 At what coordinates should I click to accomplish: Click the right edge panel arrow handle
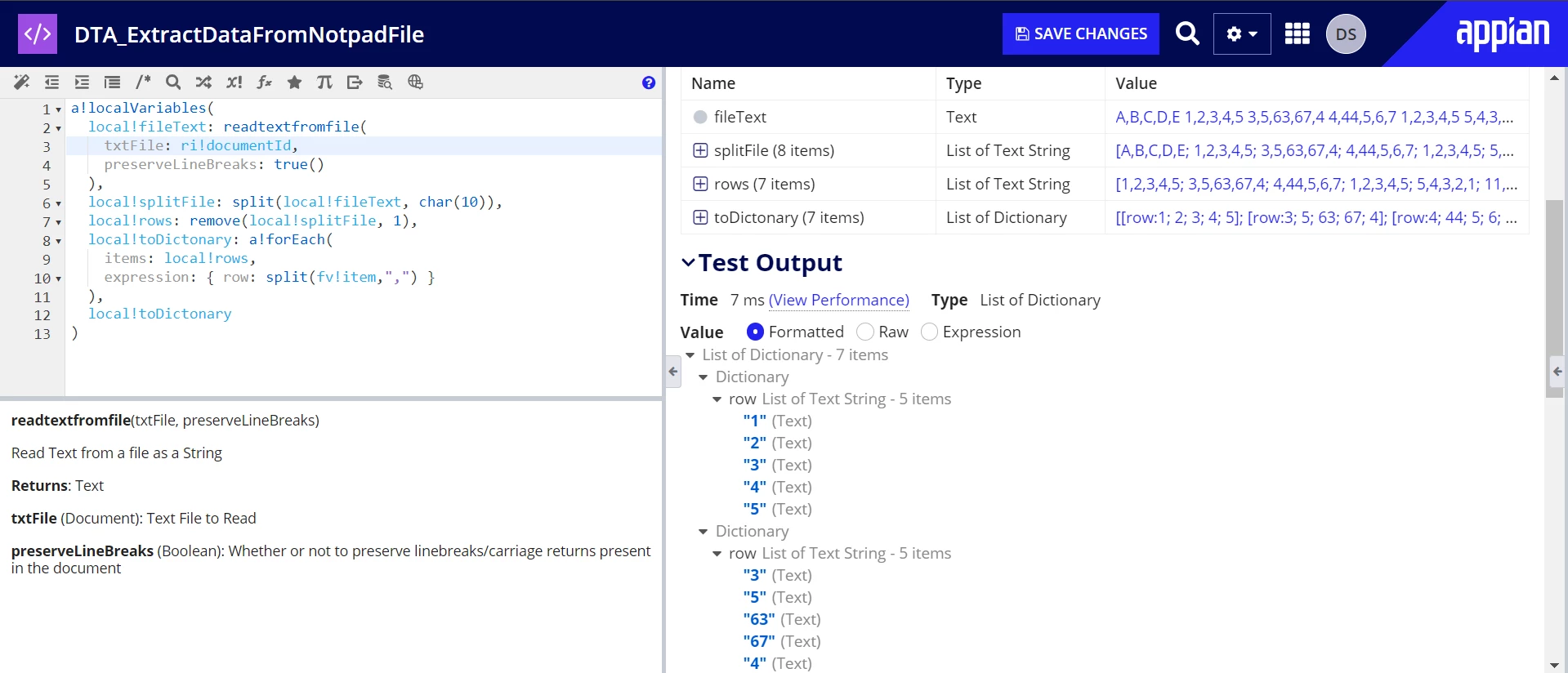pos(1557,372)
